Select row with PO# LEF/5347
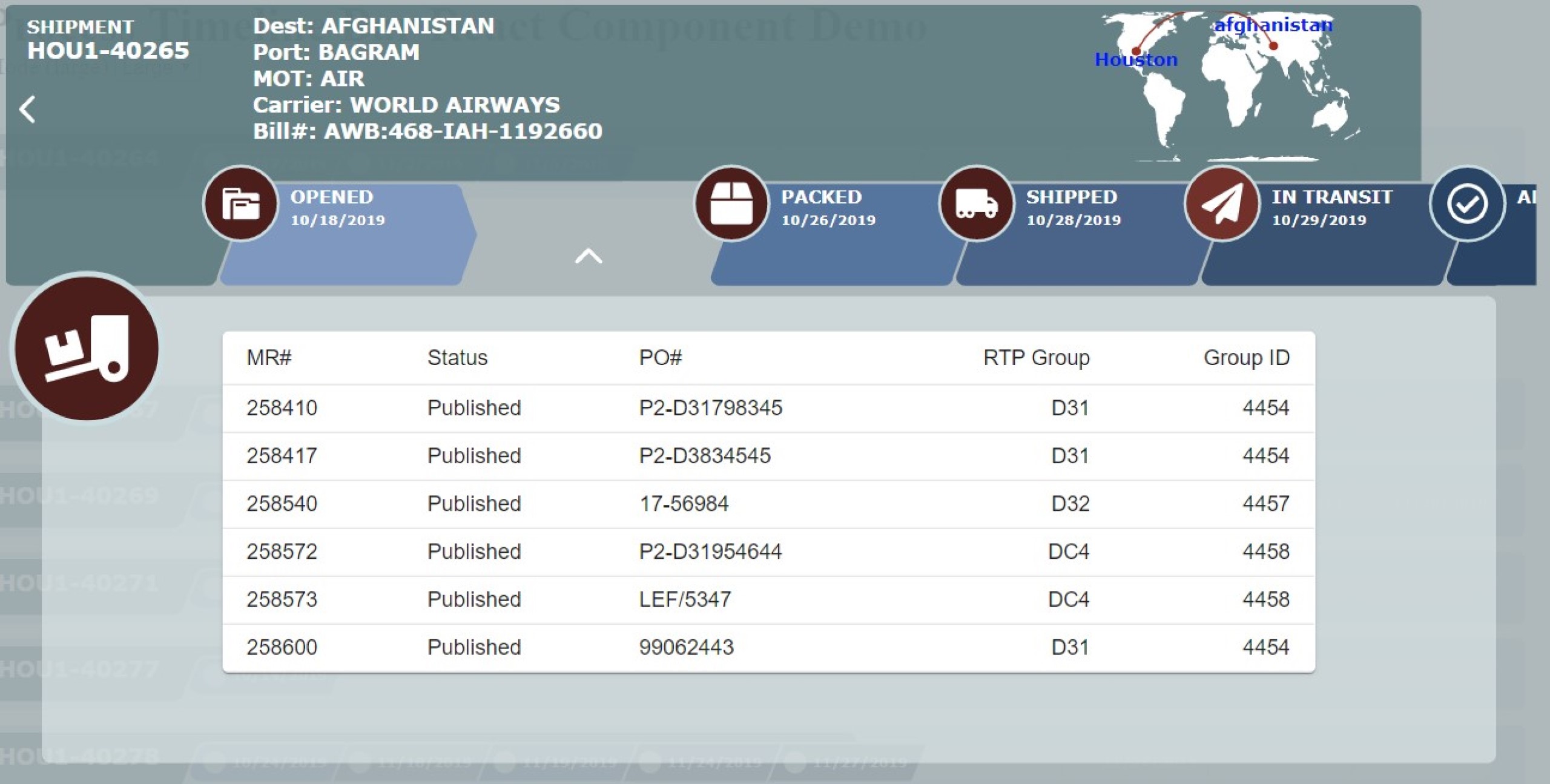Viewport: 1550px width, 784px height. click(x=685, y=599)
